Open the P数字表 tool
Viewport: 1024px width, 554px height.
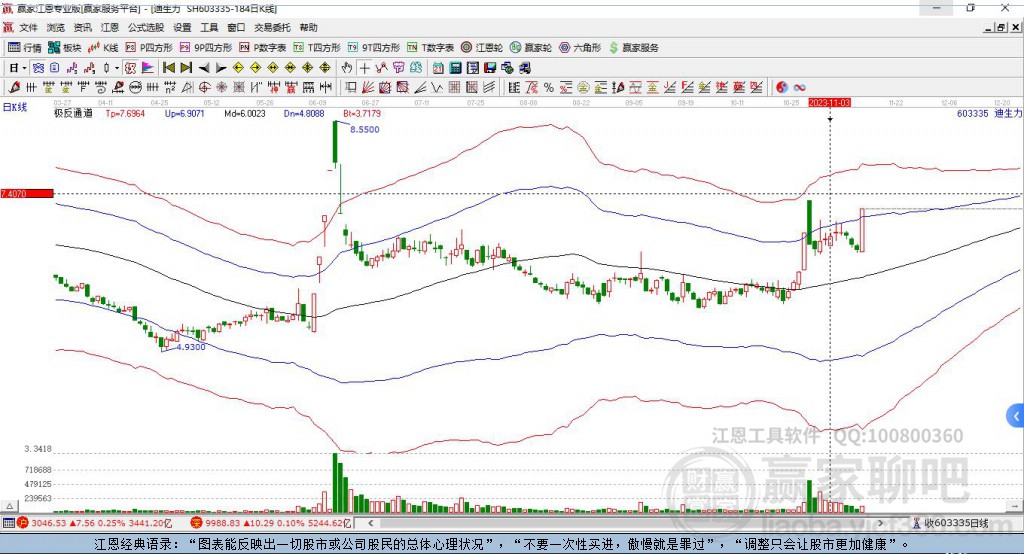[x=263, y=48]
